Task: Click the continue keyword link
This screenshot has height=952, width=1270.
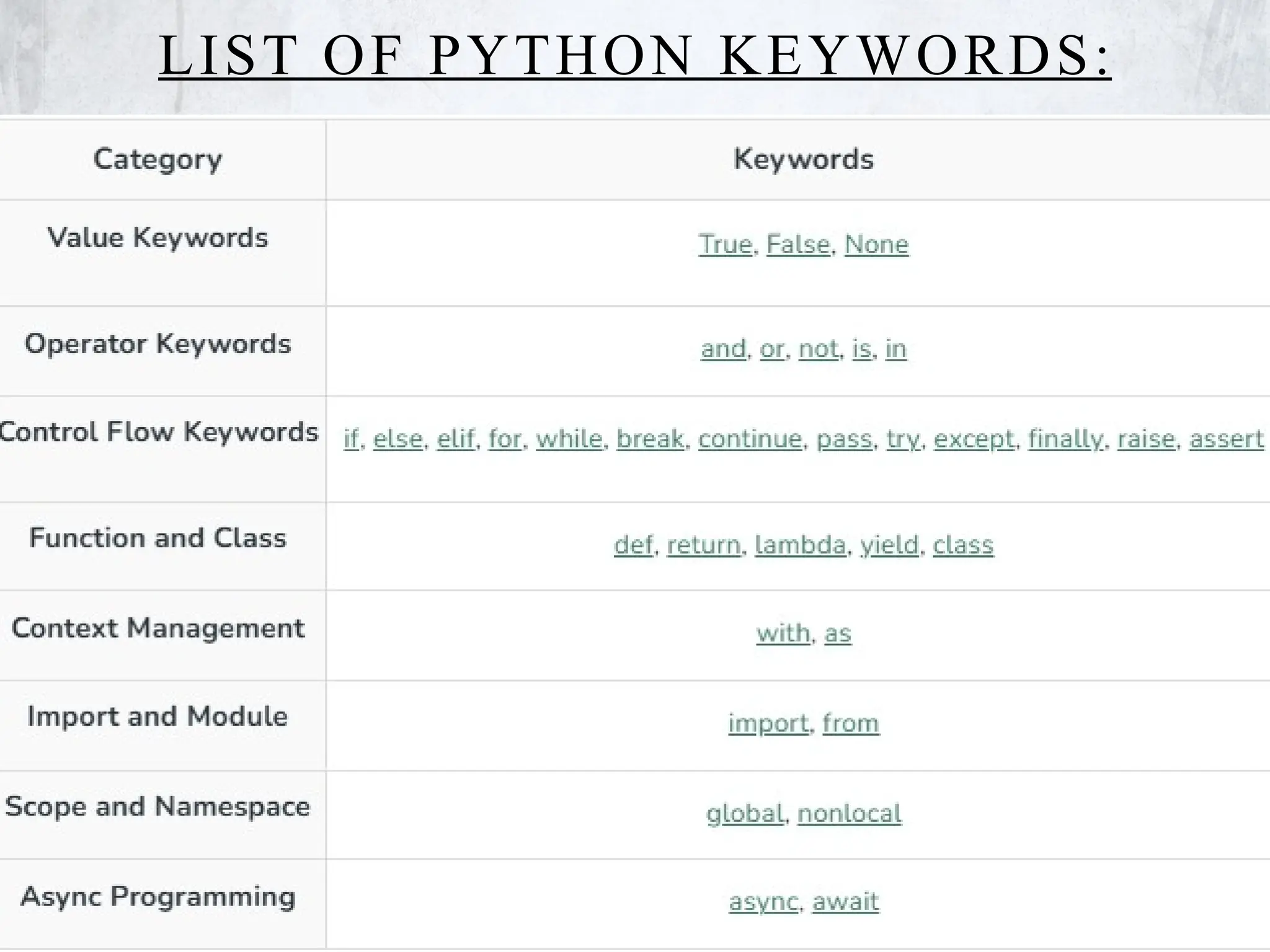Action: pyautogui.click(x=750, y=439)
